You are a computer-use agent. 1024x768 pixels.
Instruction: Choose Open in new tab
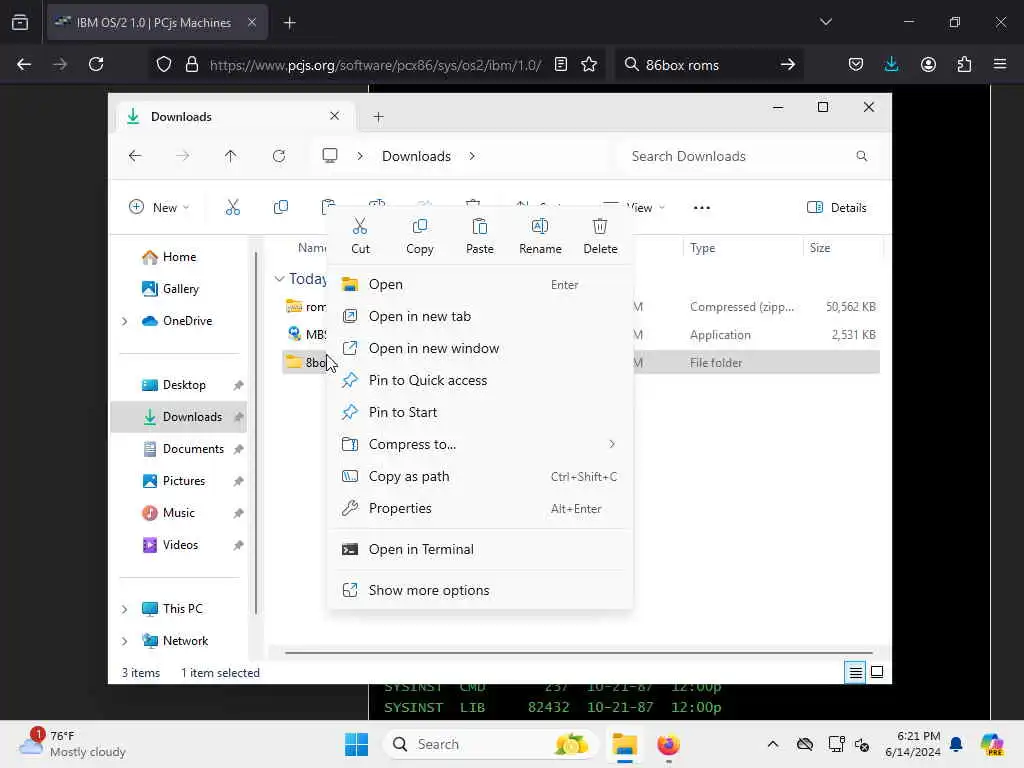[x=480, y=317]
